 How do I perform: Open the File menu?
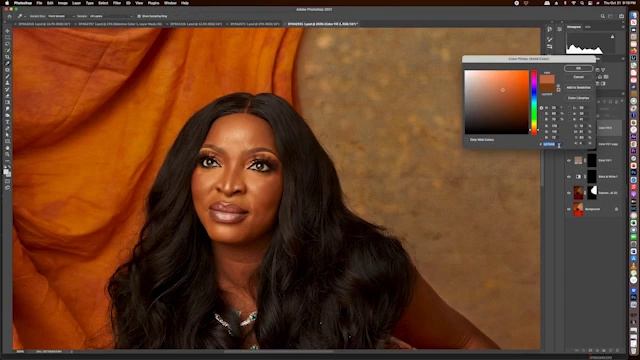39,3
